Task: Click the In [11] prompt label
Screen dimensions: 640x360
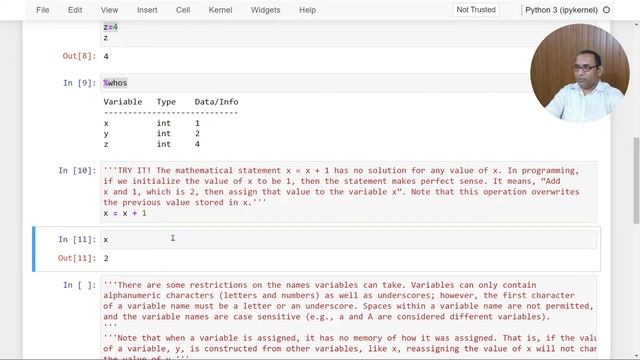Action: pos(77,239)
